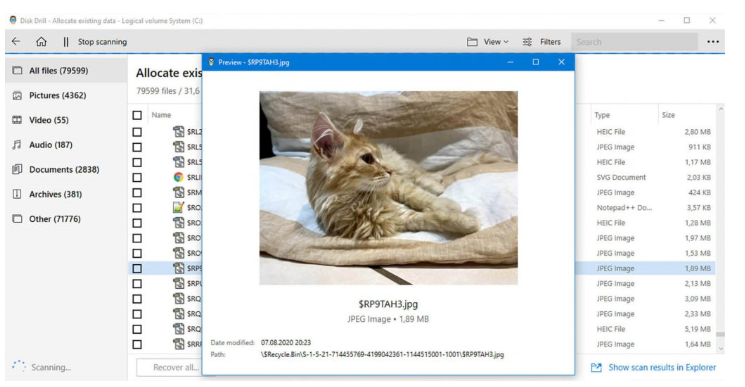Expand the View dropdown
The width and height of the screenshot is (745, 387).
click(488, 42)
